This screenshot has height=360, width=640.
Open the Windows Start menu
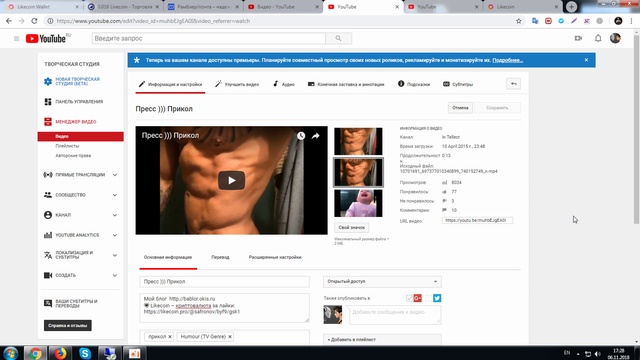[x=10, y=353]
